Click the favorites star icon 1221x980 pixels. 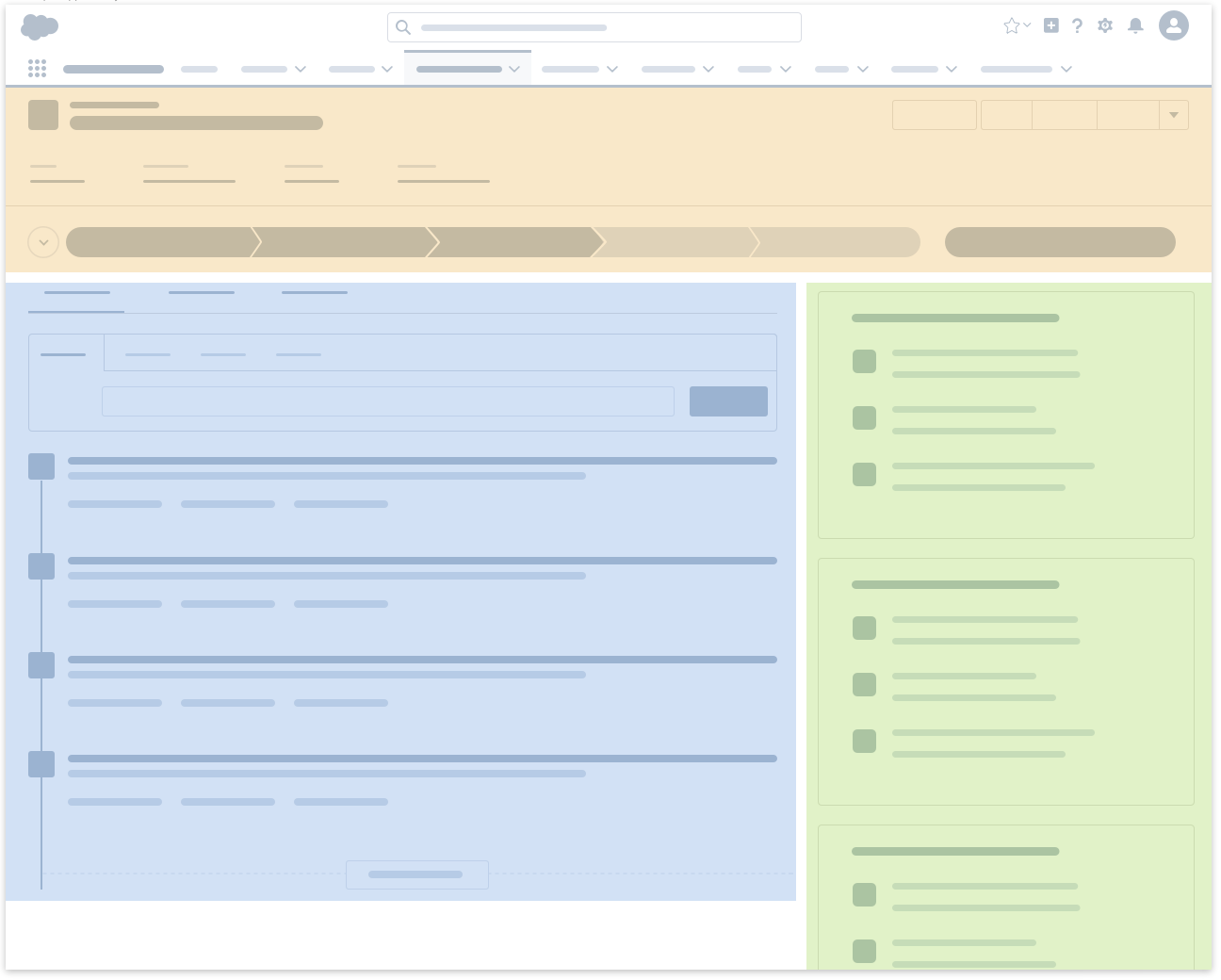pyautogui.click(x=1011, y=26)
